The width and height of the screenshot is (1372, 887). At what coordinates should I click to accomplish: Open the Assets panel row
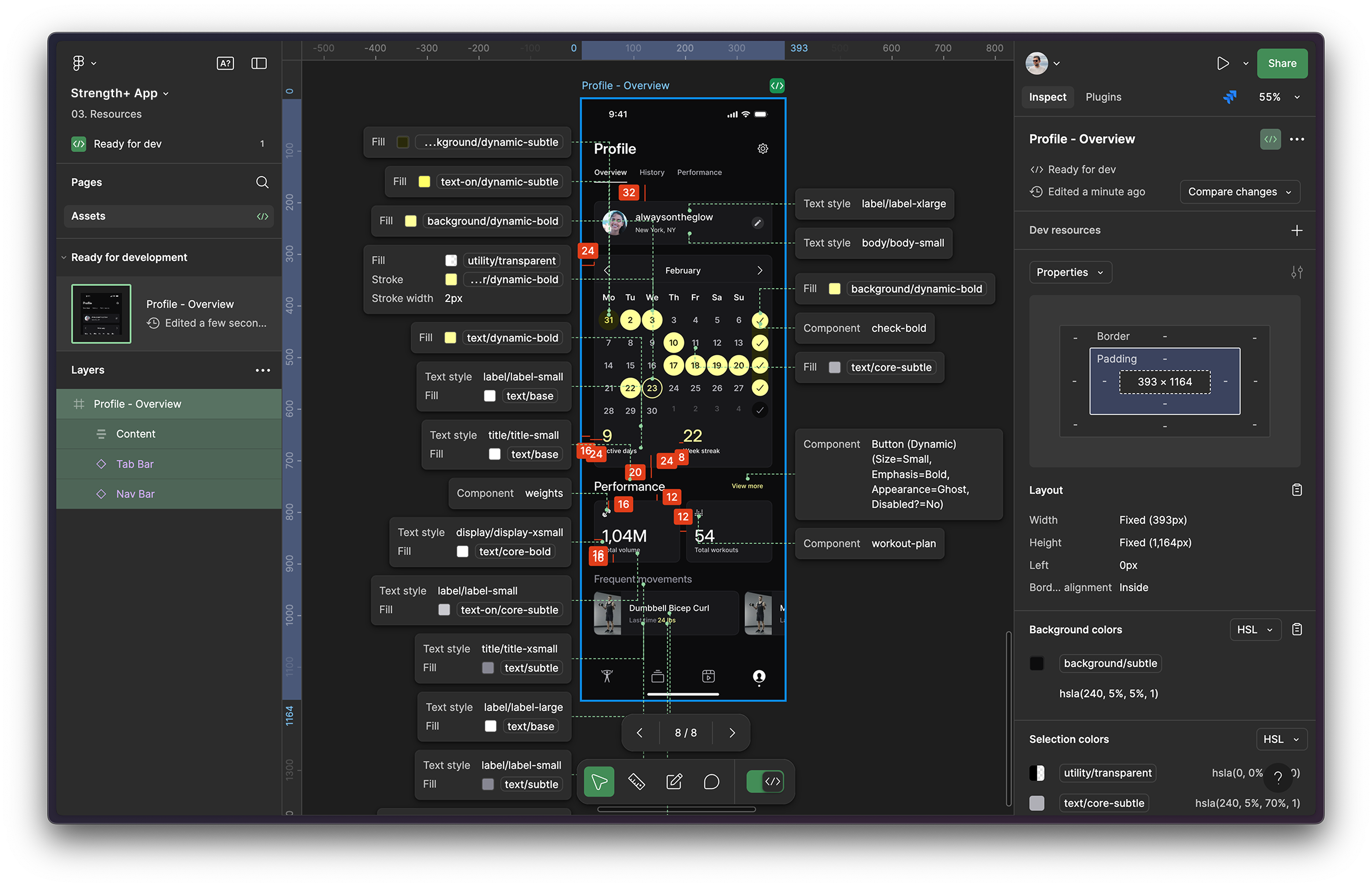[168, 216]
